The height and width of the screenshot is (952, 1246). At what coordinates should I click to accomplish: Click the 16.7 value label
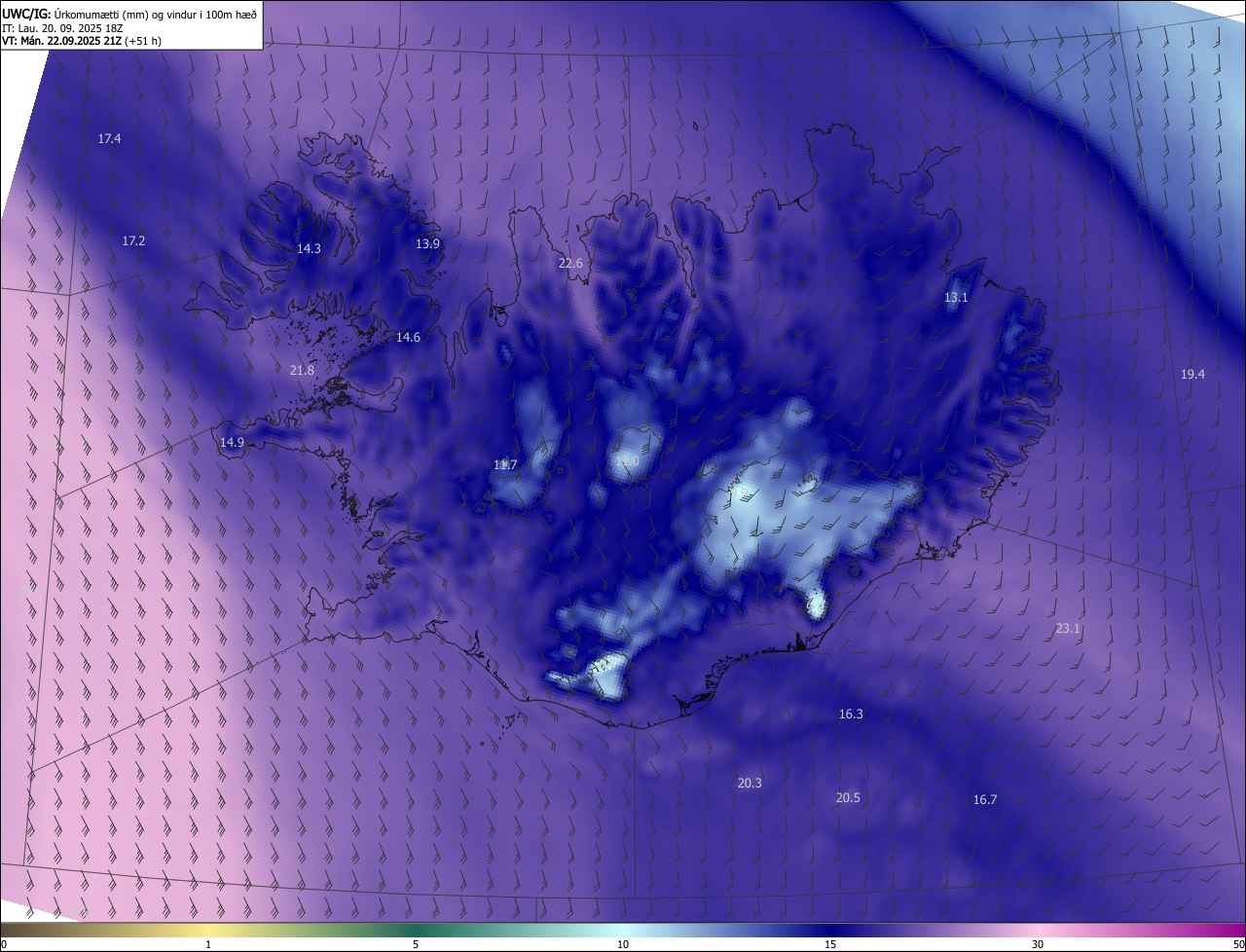[985, 800]
